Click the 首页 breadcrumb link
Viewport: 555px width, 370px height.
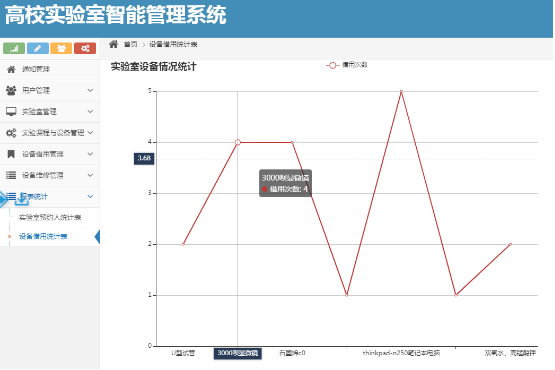tap(130, 44)
